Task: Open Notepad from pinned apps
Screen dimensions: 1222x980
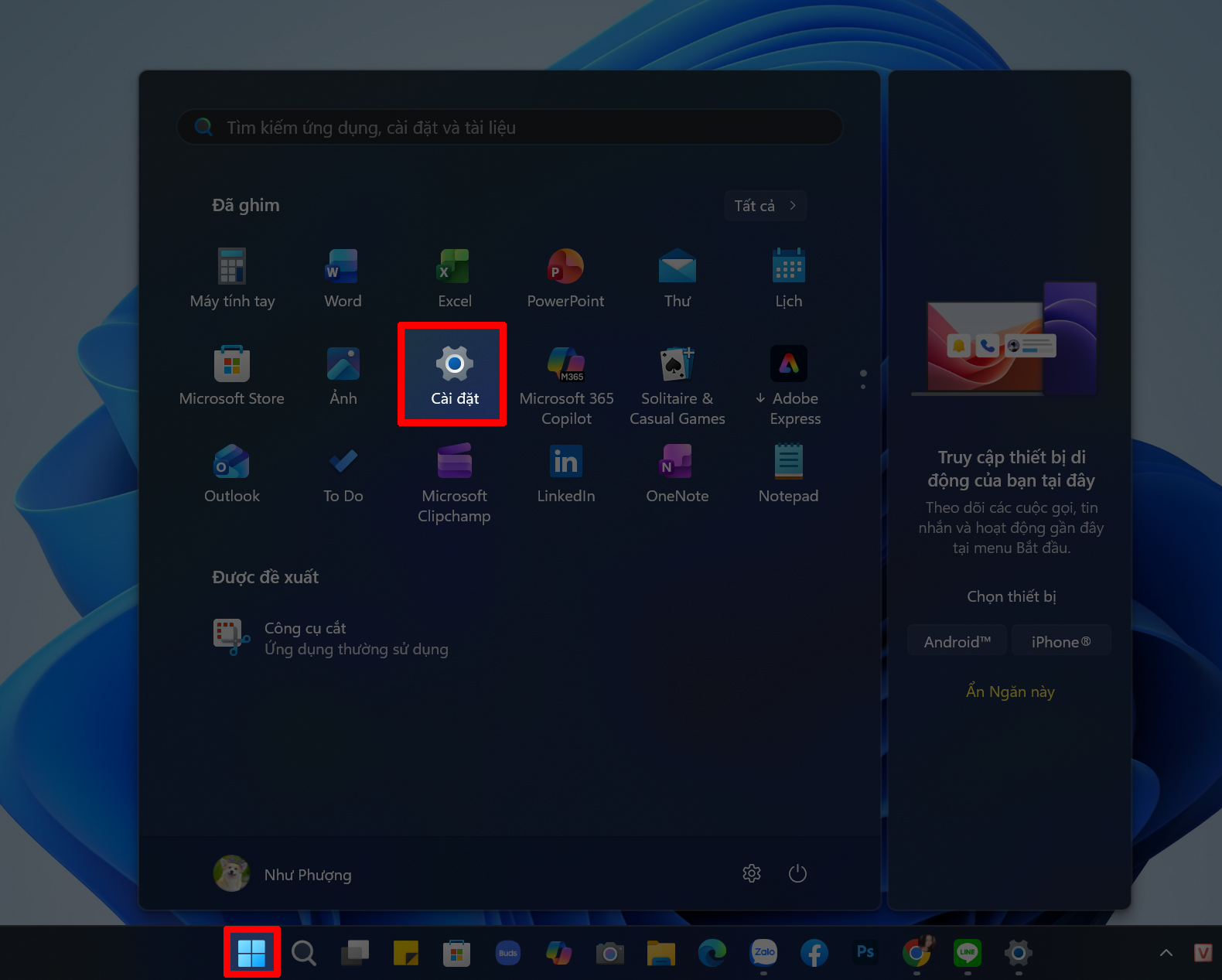Action: (788, 473)
